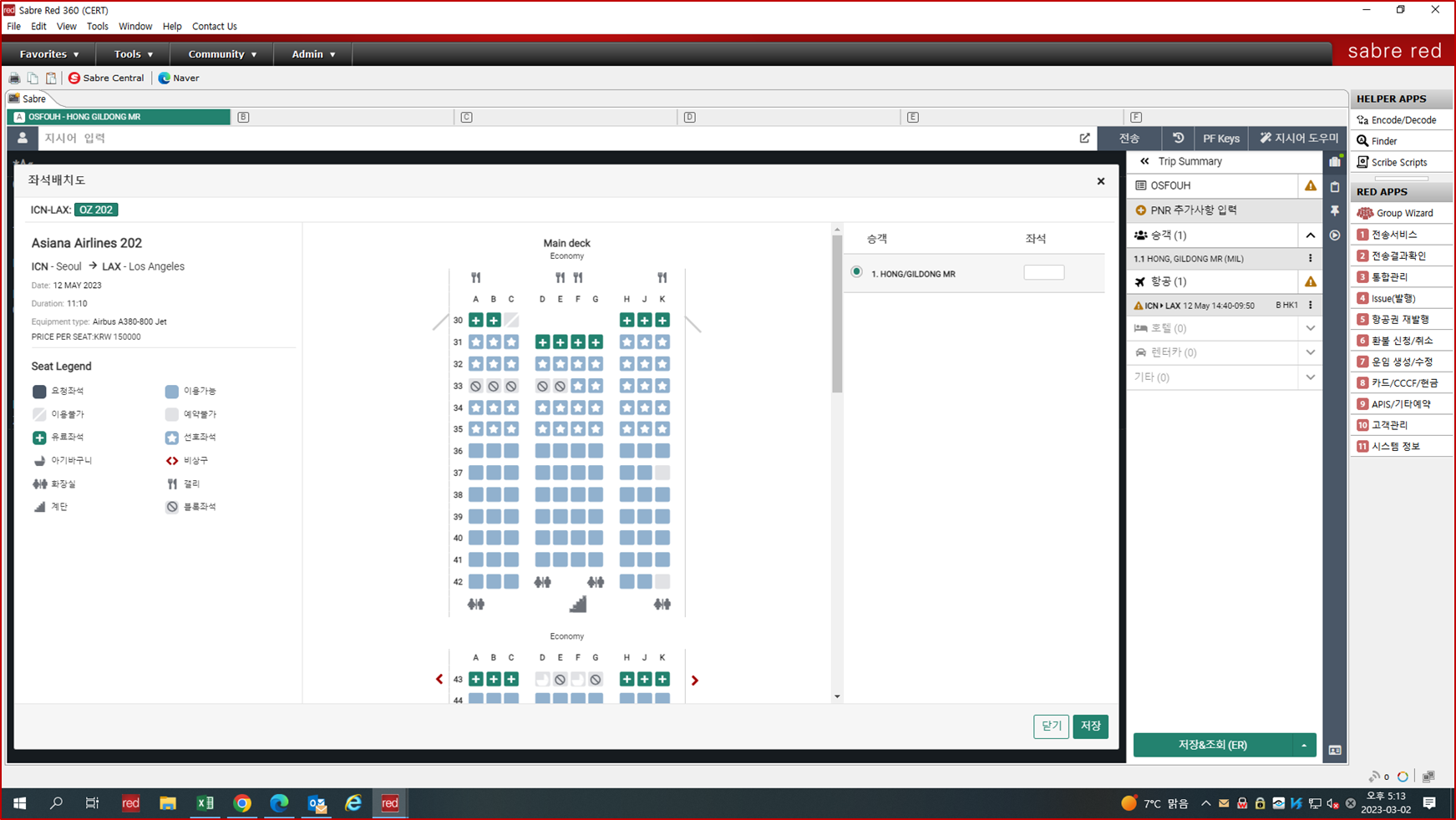The image size is (1456, 820).
Task: Click the 닫기 button
Action: (1051, 726)
